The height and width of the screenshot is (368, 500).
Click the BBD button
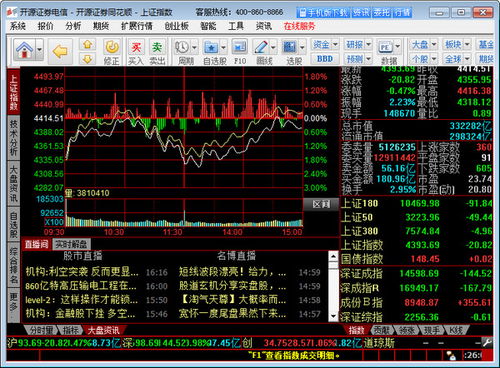325,59
